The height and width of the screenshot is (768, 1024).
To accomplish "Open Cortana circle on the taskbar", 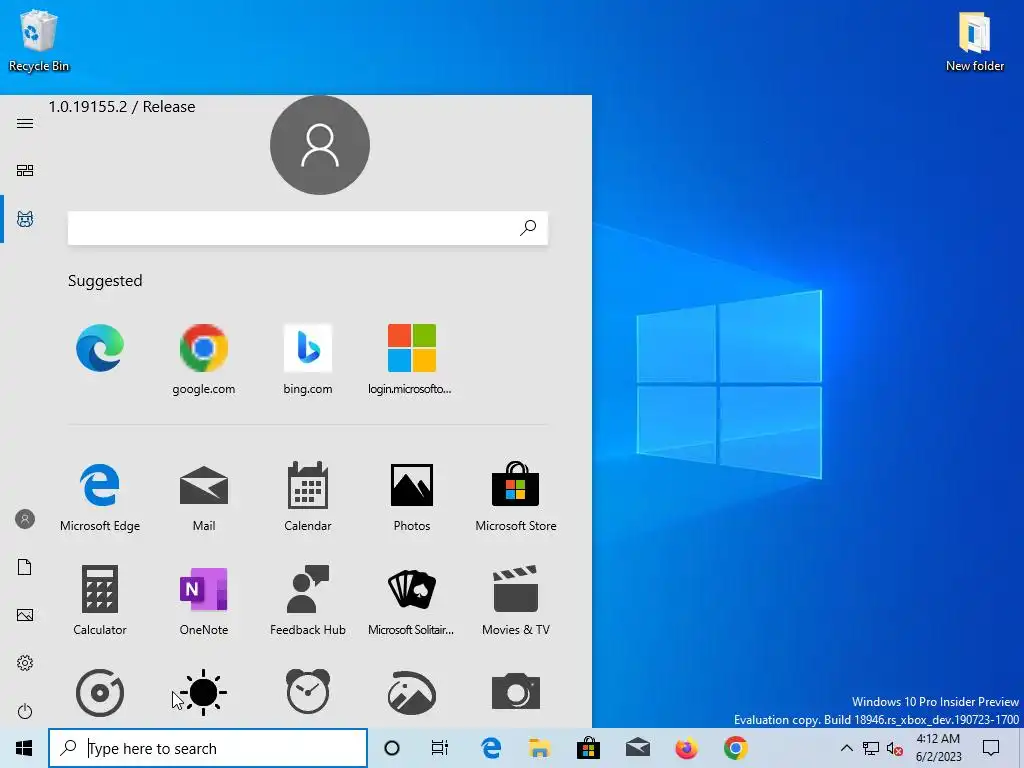I will pos(392,748).
